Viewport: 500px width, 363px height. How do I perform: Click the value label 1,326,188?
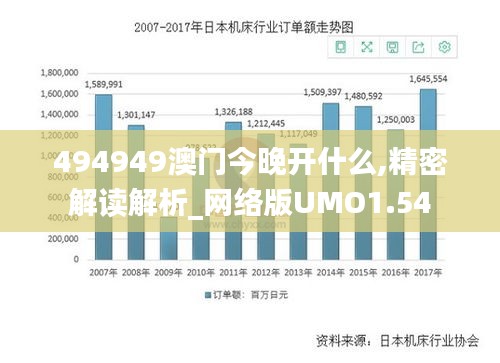click(233, 112)
